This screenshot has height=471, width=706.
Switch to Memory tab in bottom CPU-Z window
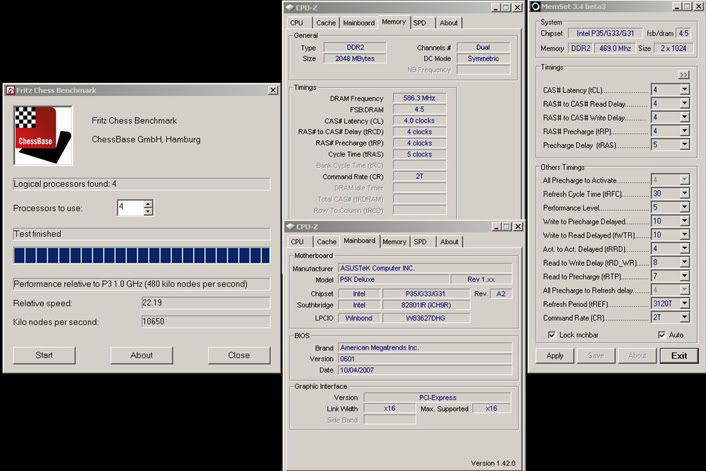point(394,242)
